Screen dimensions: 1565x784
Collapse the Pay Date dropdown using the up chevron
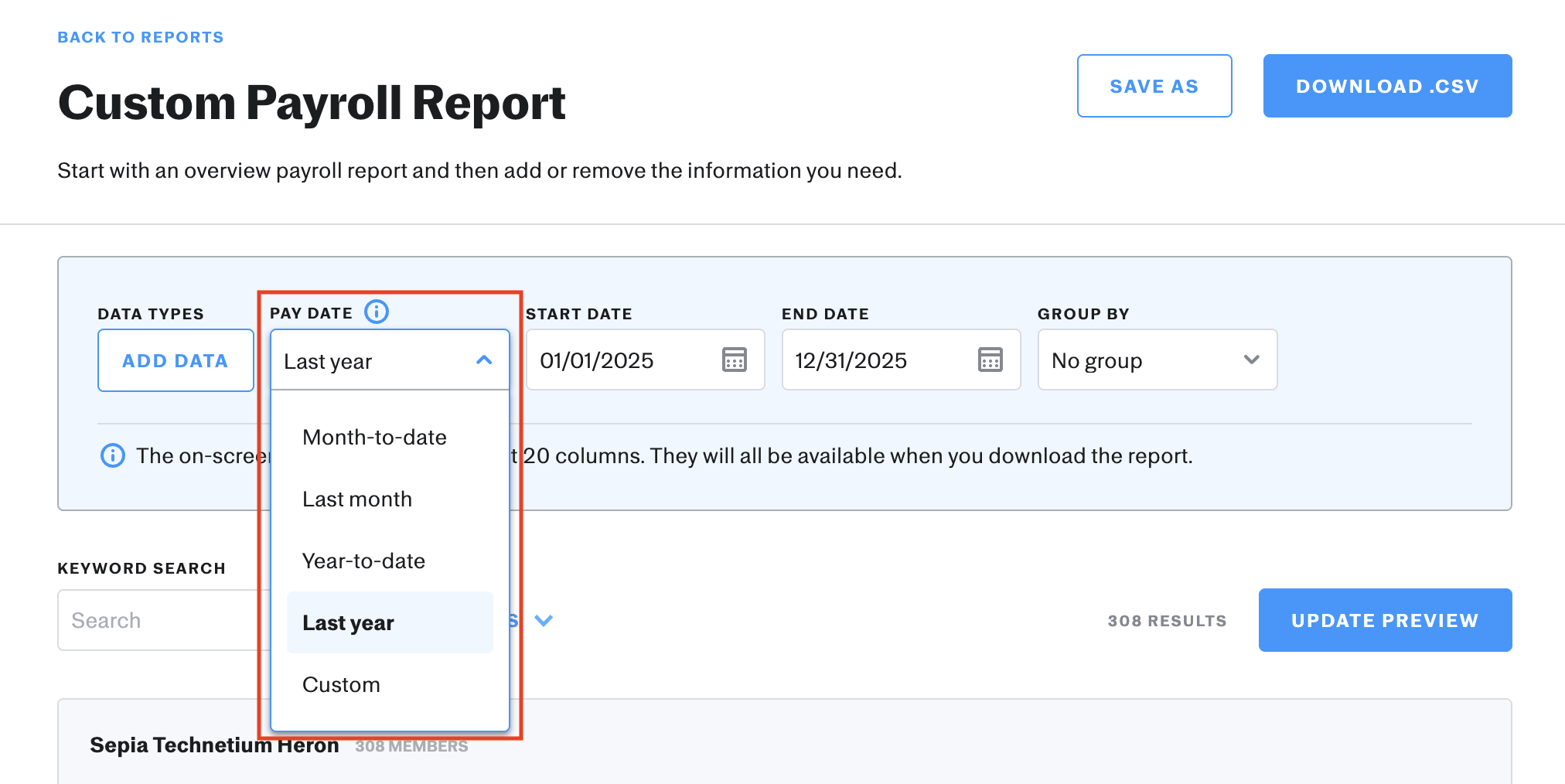click(x=484, y=360)
